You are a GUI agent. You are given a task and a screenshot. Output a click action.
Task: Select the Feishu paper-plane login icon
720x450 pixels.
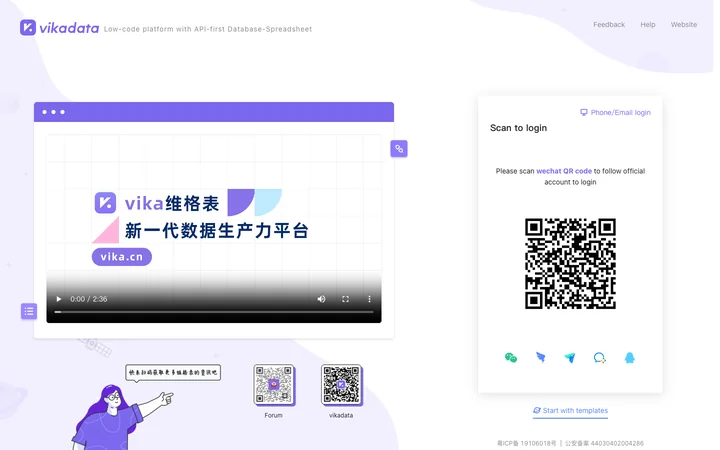coord(570,358)
